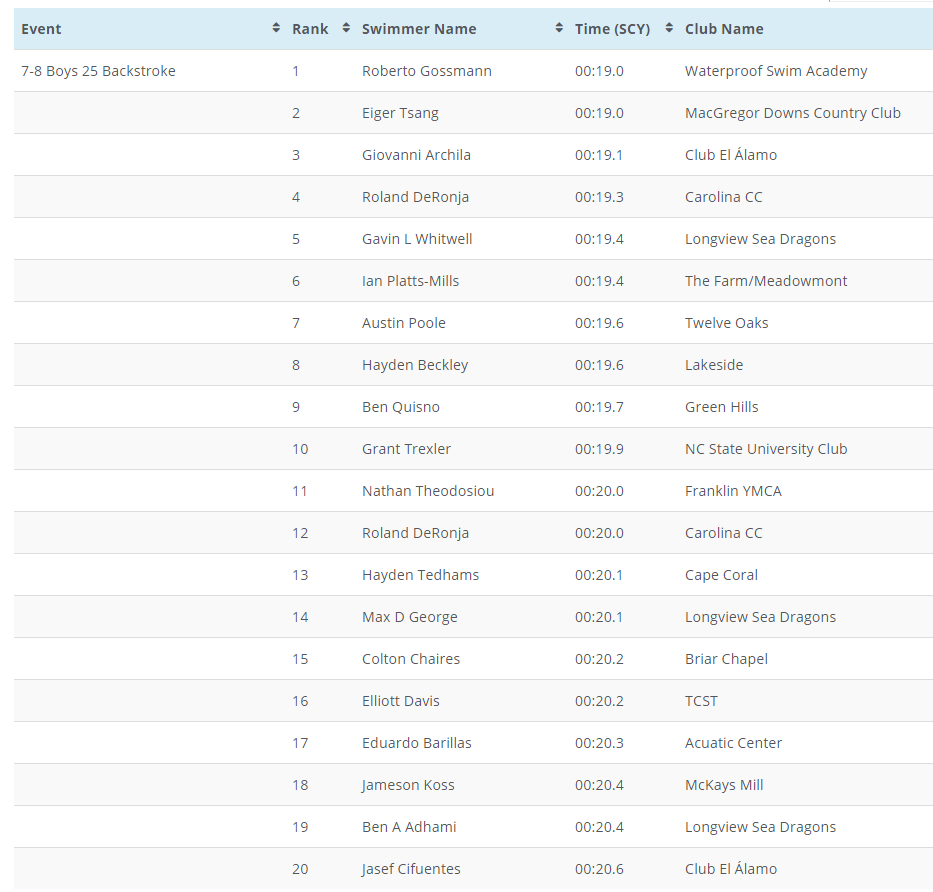
Task: Select time 00:19.3 in rank 4 row
Action: point(599,197)
